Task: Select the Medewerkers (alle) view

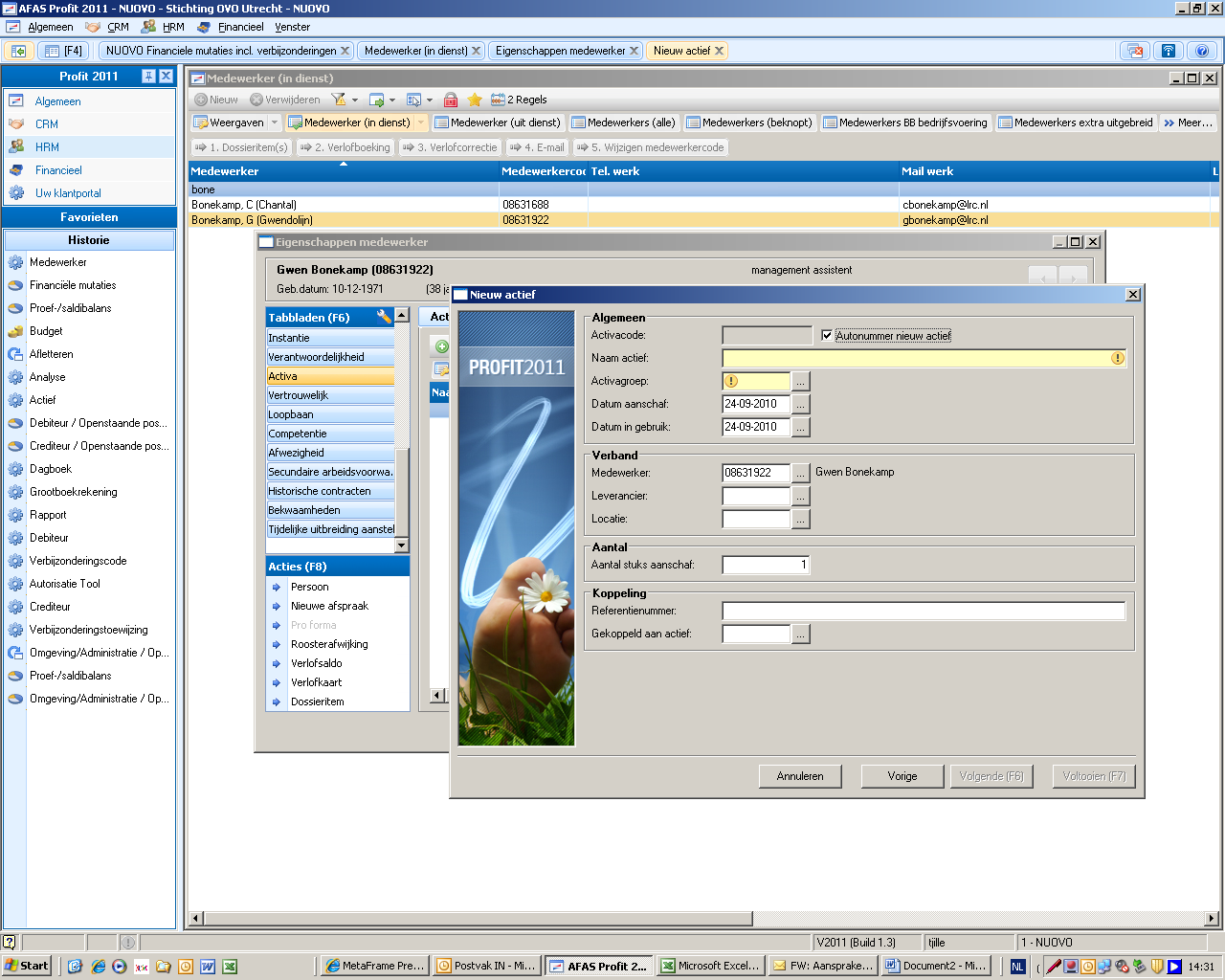Action: pyautogui.click(x=623, y=122)
